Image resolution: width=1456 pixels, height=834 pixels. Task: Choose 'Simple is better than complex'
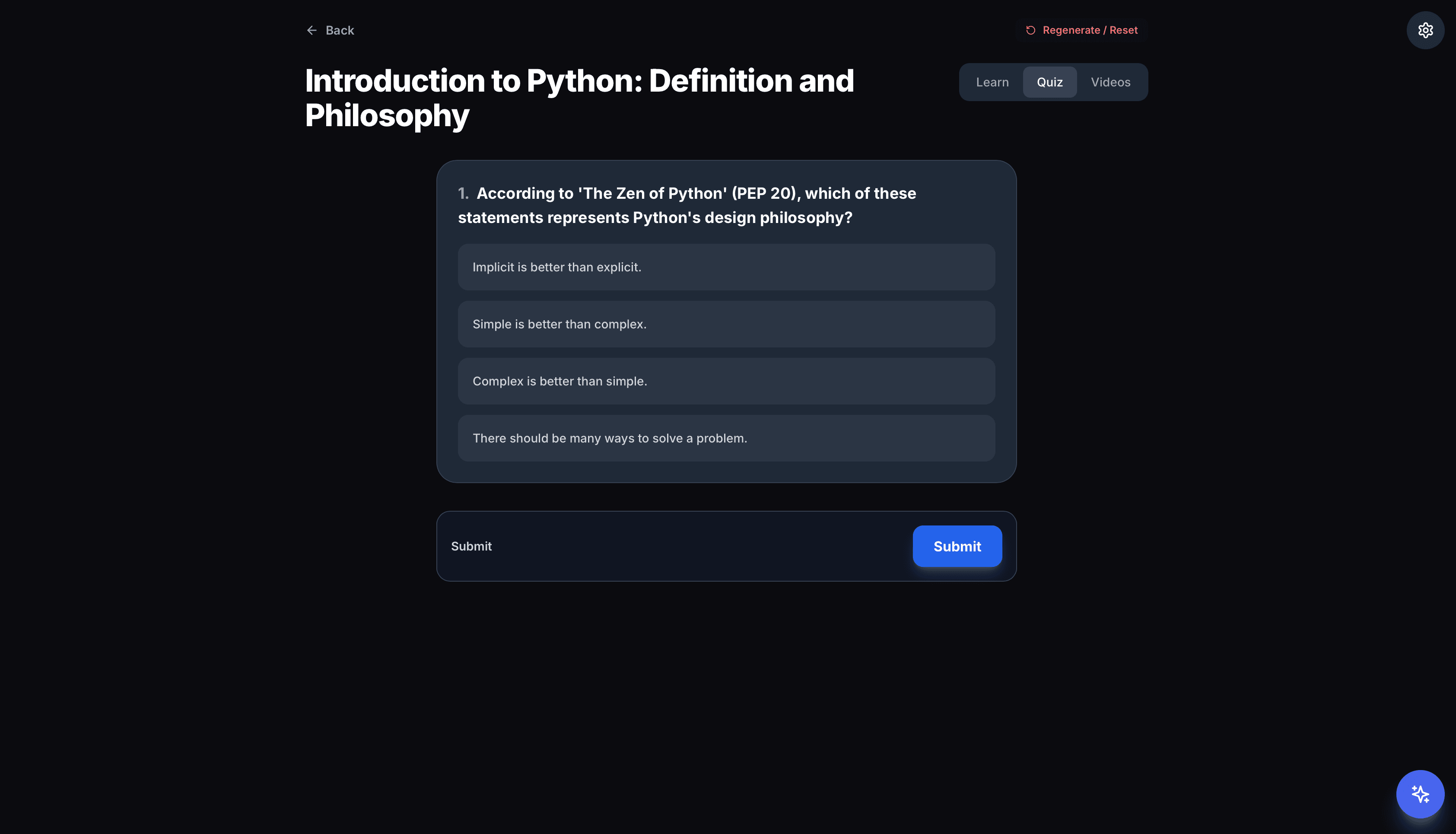726,324
